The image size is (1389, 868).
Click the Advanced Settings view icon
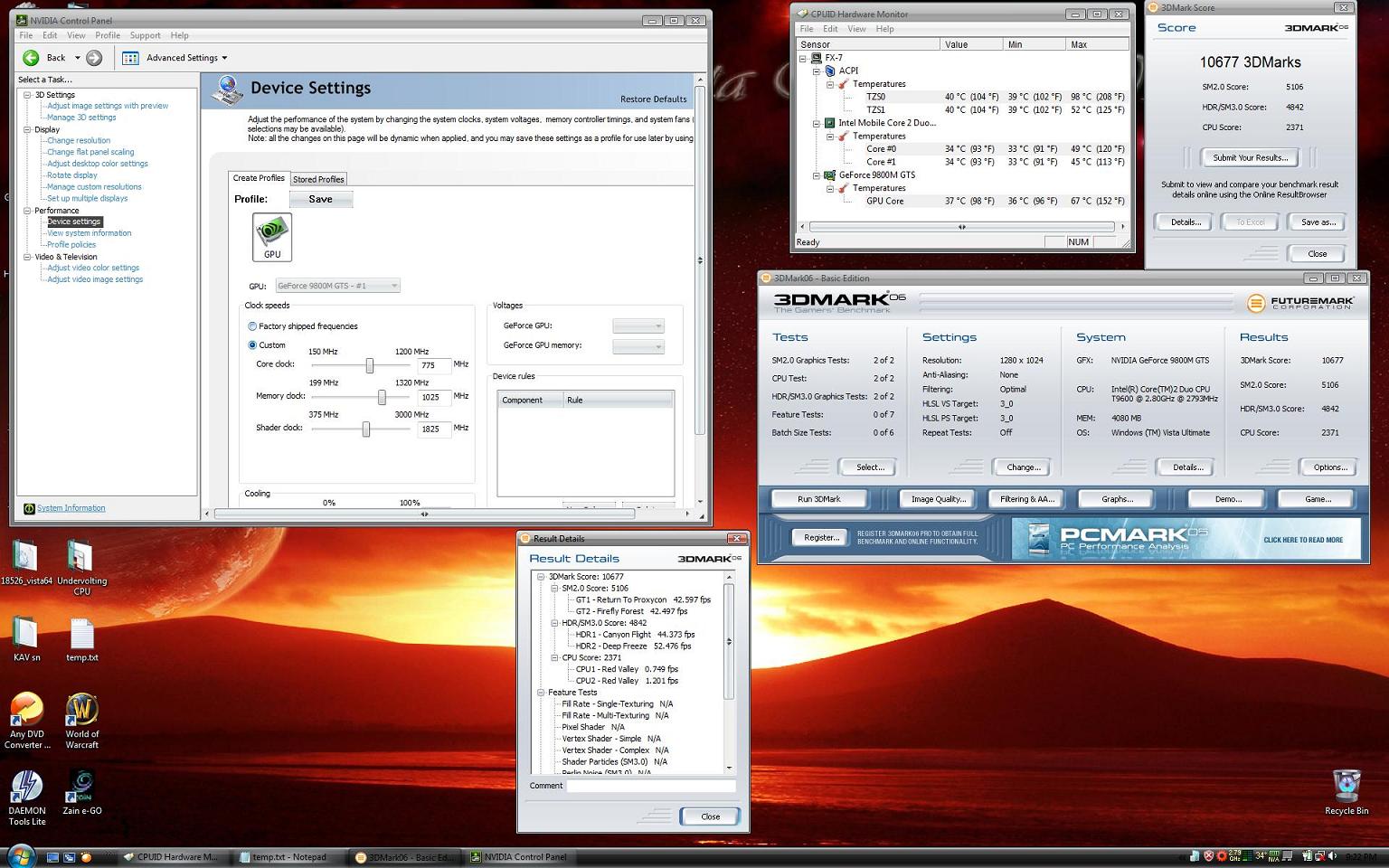tap(130, 58)
